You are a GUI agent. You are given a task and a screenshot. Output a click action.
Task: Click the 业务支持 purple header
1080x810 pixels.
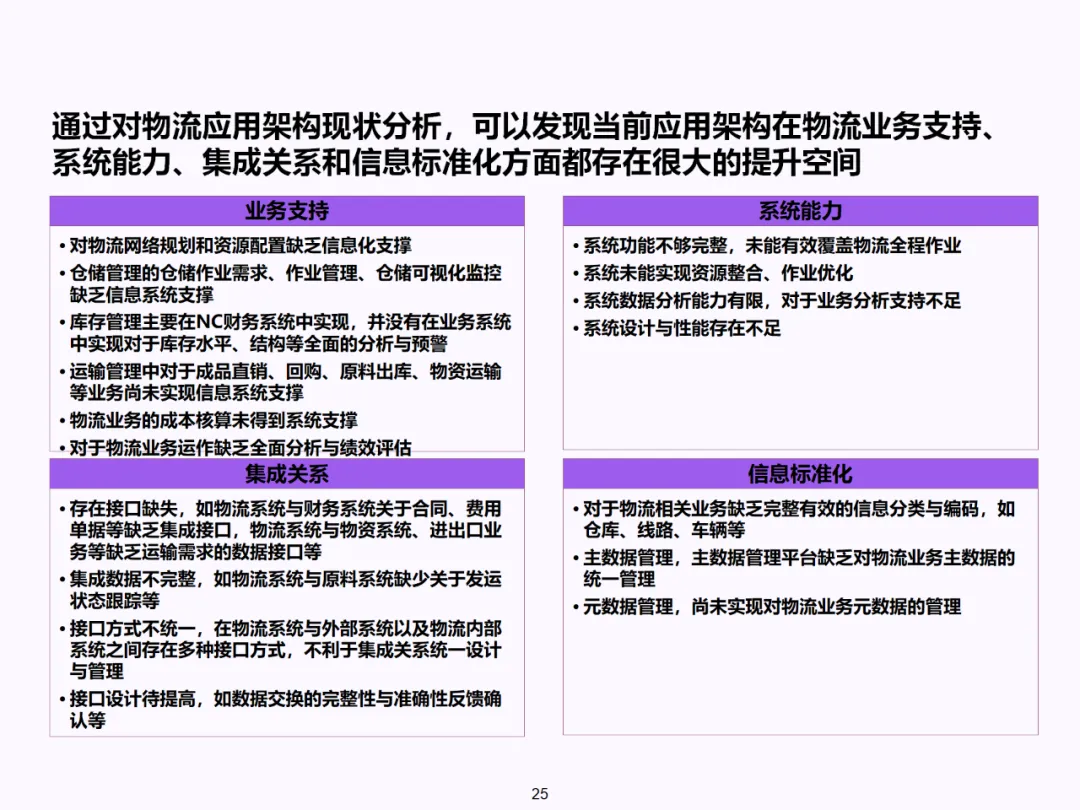287,211
